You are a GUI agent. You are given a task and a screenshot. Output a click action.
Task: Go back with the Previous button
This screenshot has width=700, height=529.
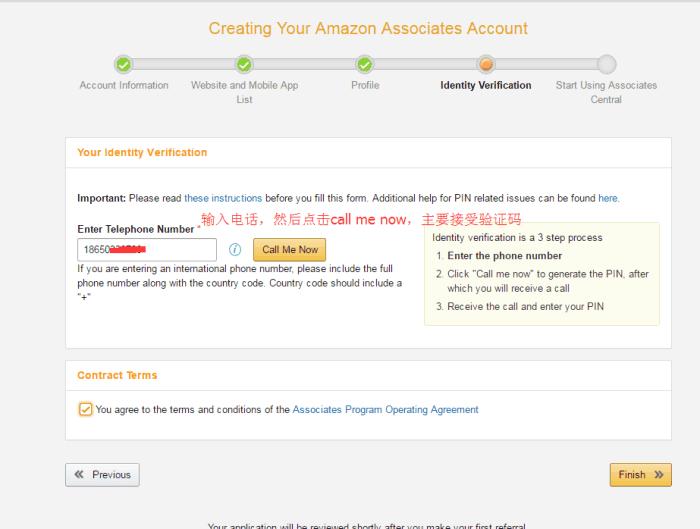pyautogui.click(x=102, y=475)
